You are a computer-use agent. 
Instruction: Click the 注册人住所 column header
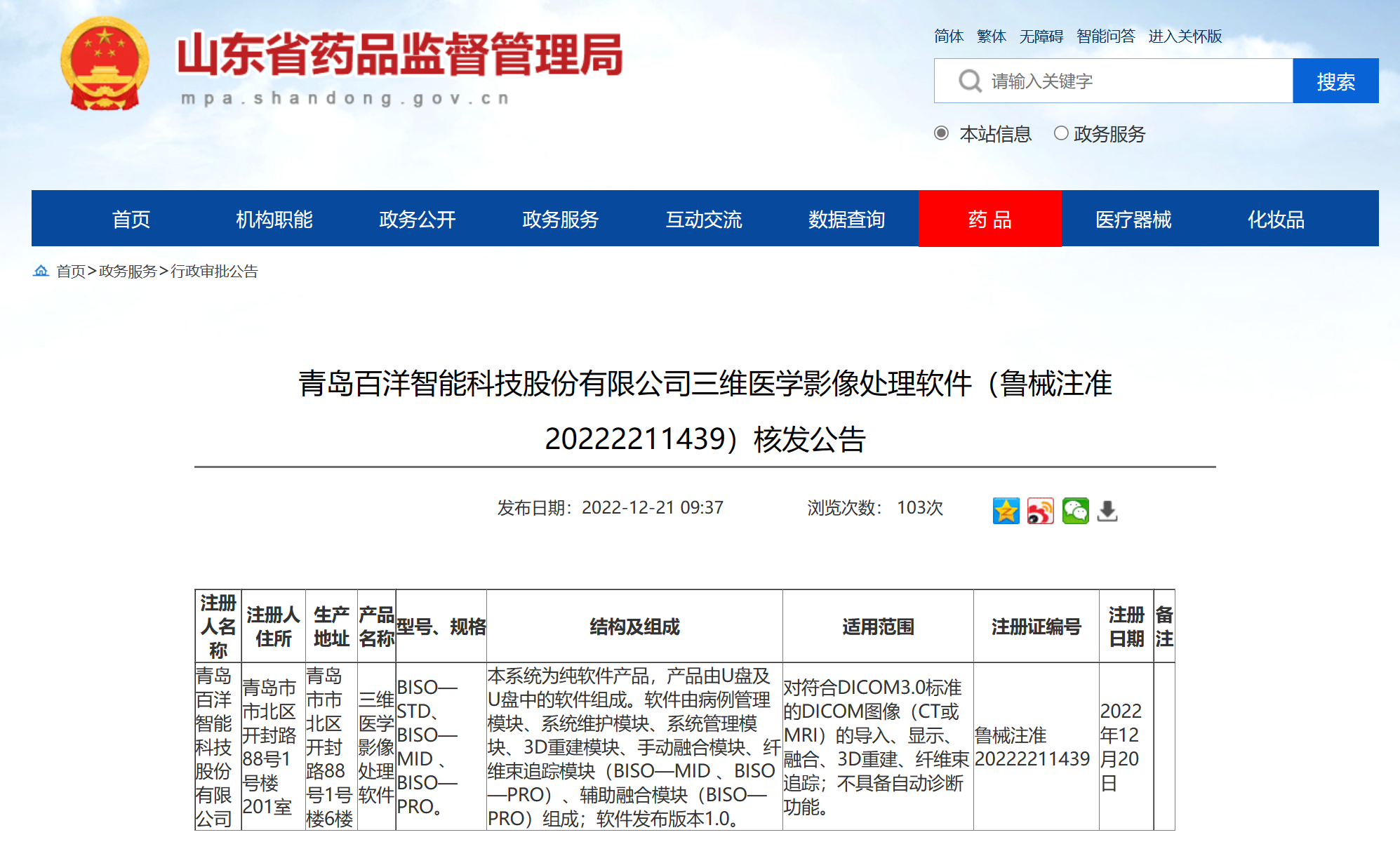coord(274,627)
